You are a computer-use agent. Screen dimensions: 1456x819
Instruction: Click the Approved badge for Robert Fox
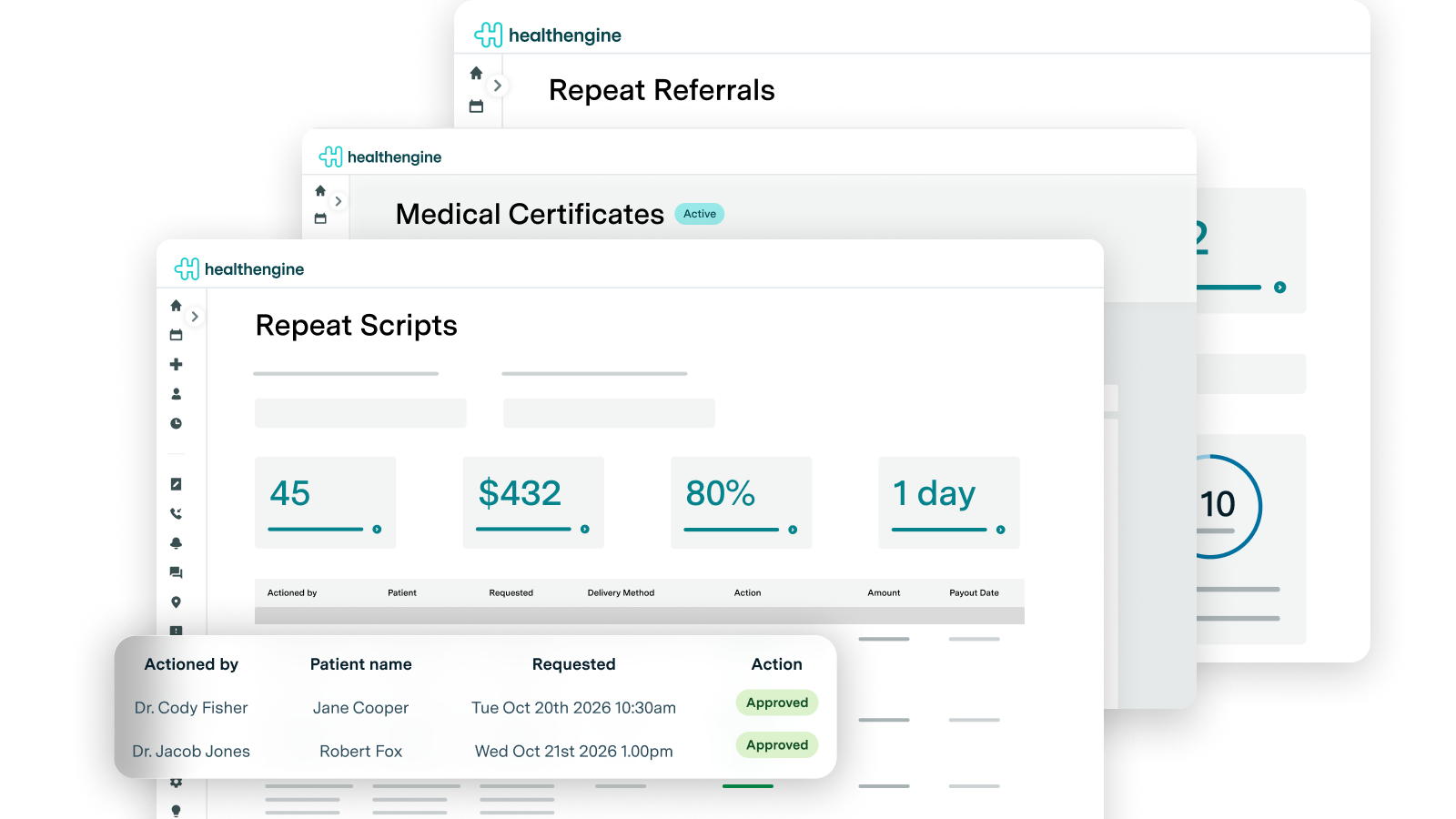tap(777, 744)
